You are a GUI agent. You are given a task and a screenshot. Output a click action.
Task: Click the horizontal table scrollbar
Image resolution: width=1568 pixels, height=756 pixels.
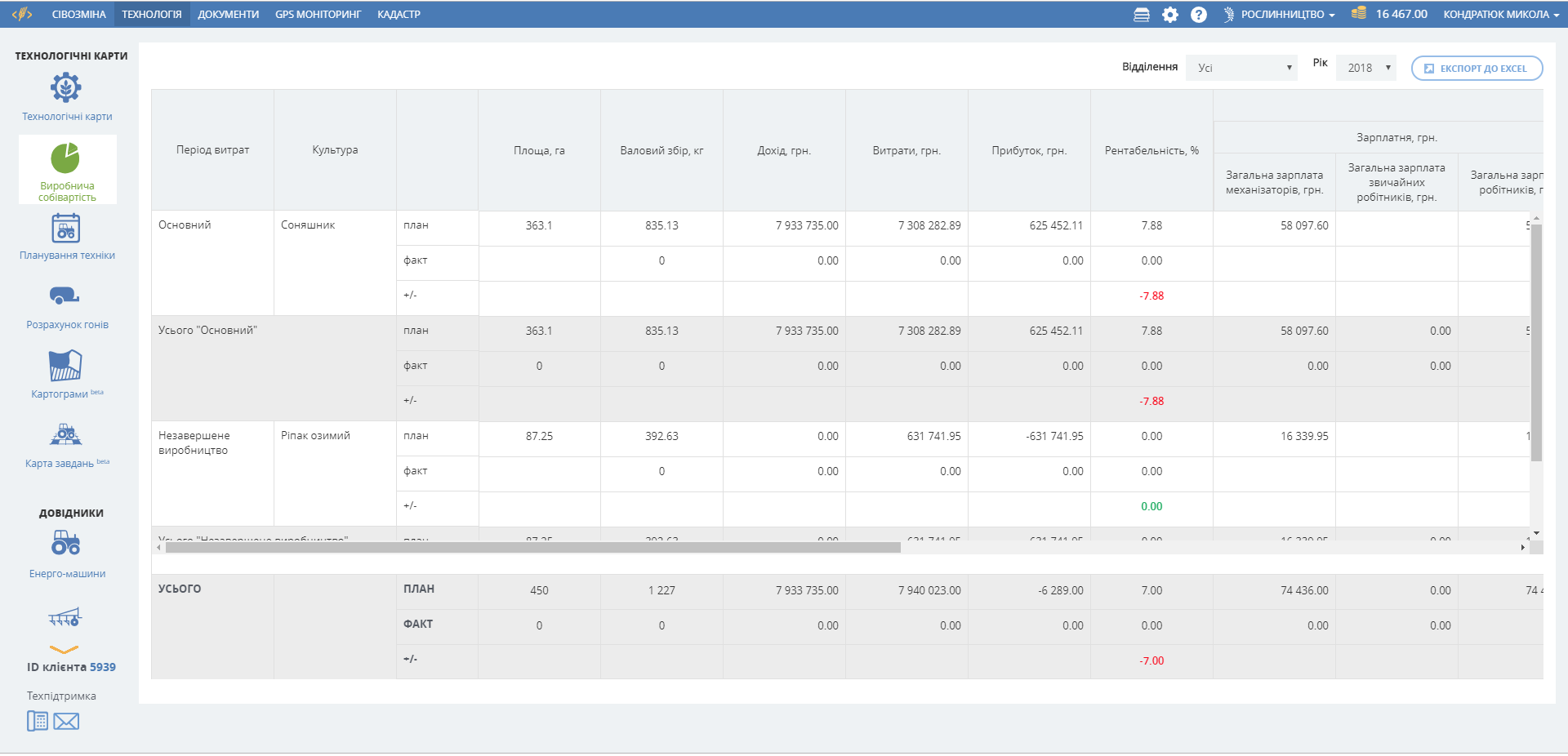point(532,548)
